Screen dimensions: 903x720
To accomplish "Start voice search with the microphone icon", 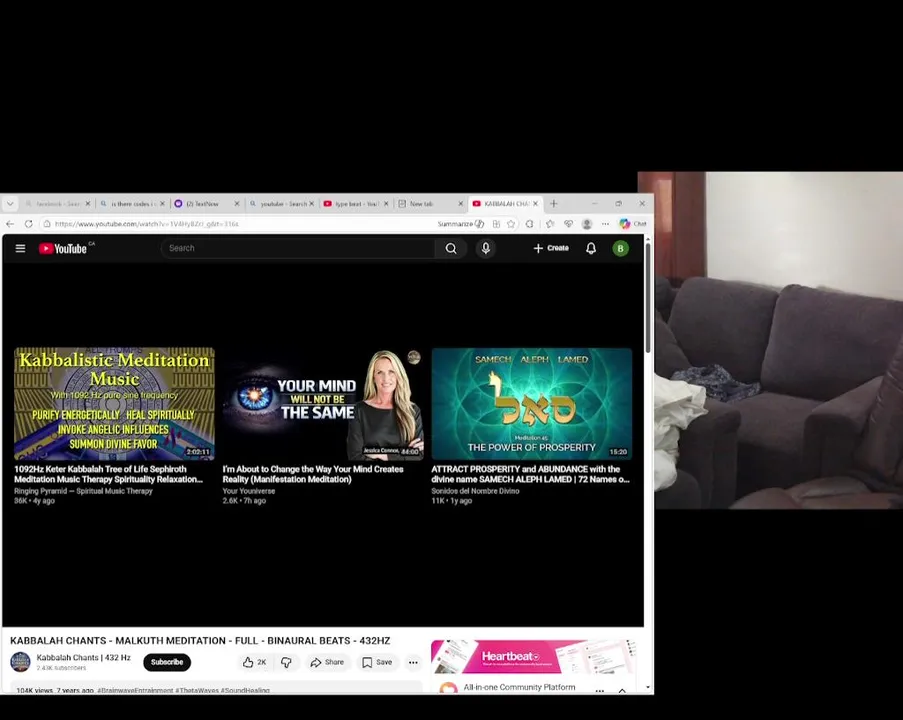I will [x=485, y=248].
